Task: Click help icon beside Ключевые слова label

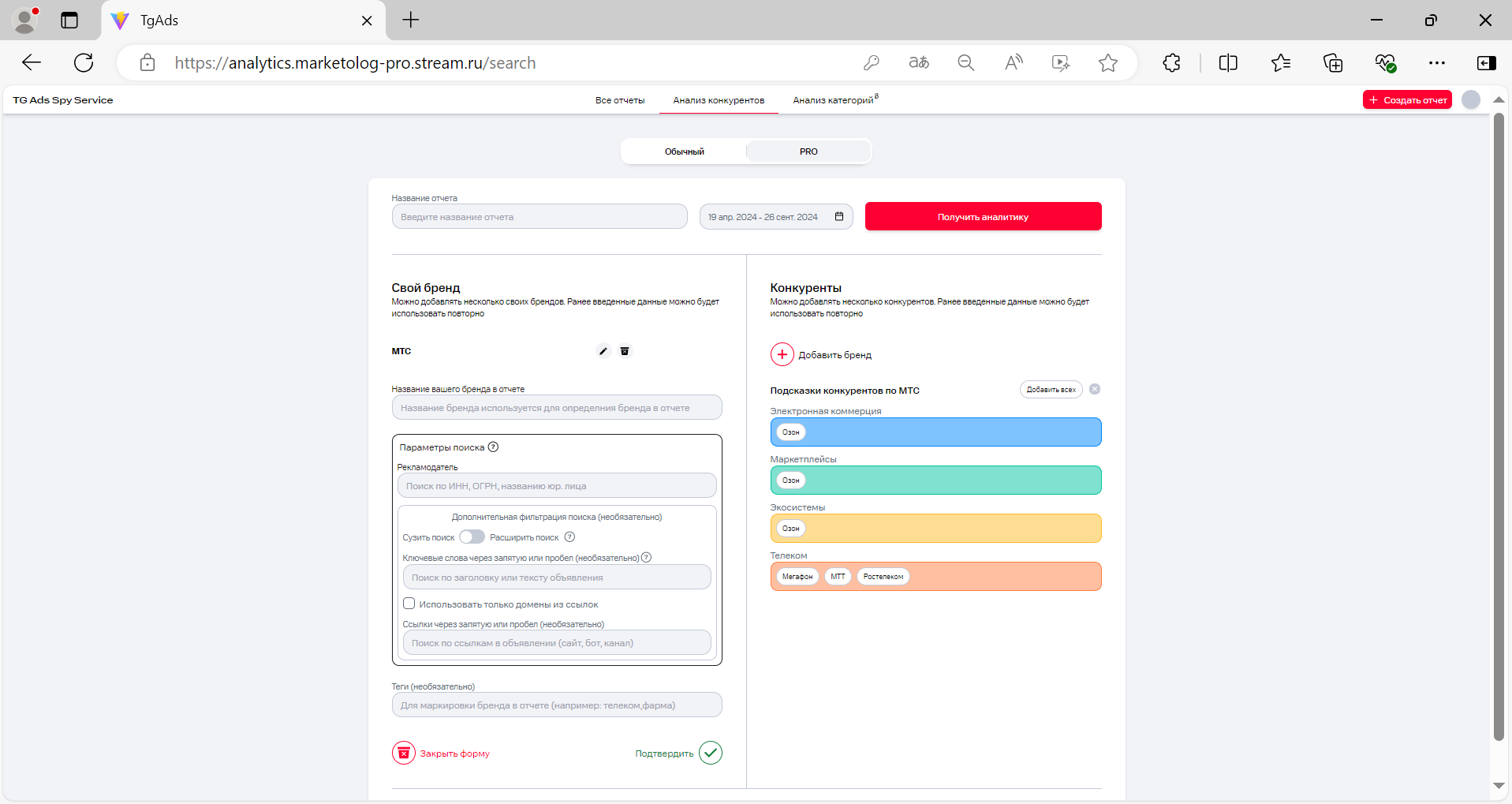Action: coord(646,557)
